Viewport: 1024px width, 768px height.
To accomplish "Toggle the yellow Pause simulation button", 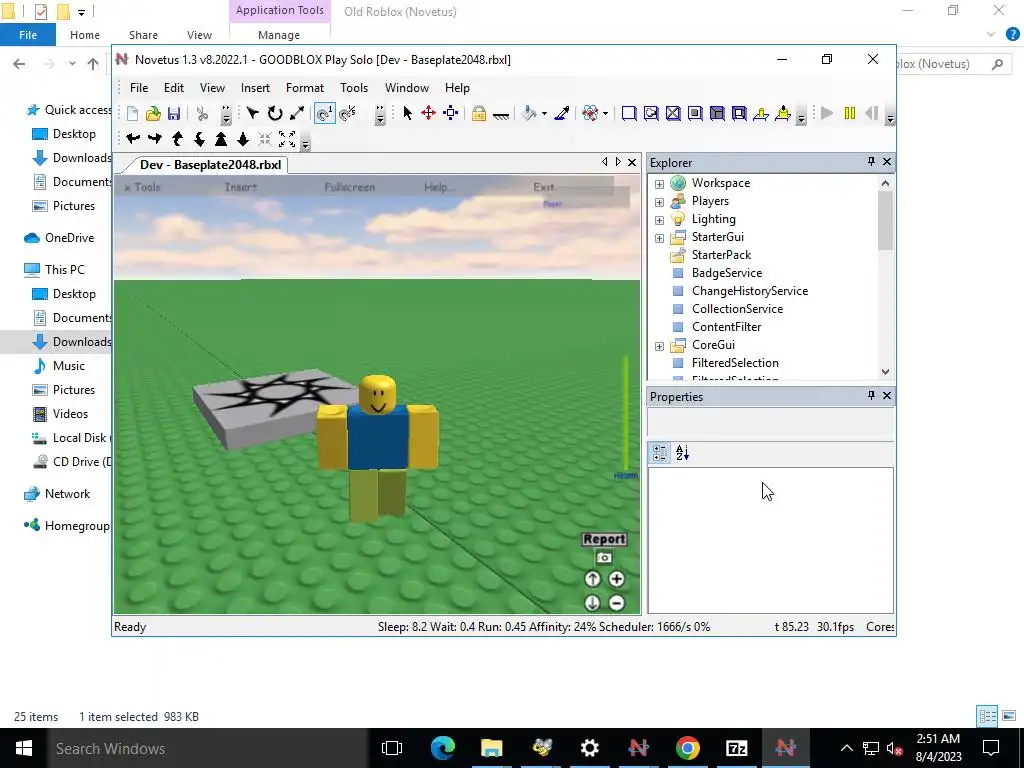I will [850, 114].
